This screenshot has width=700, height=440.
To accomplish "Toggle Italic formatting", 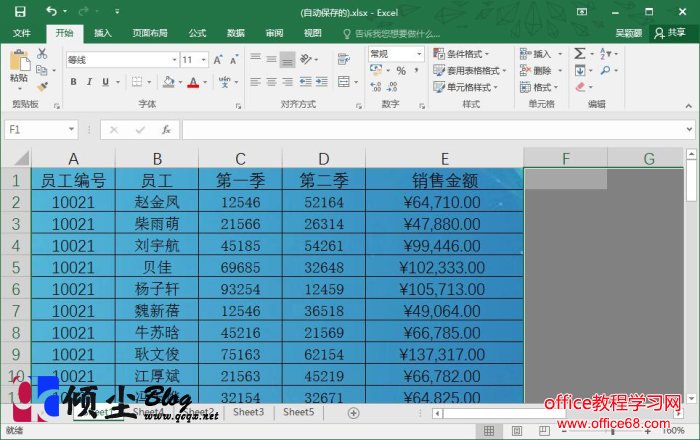I will [x=89, y=82].
